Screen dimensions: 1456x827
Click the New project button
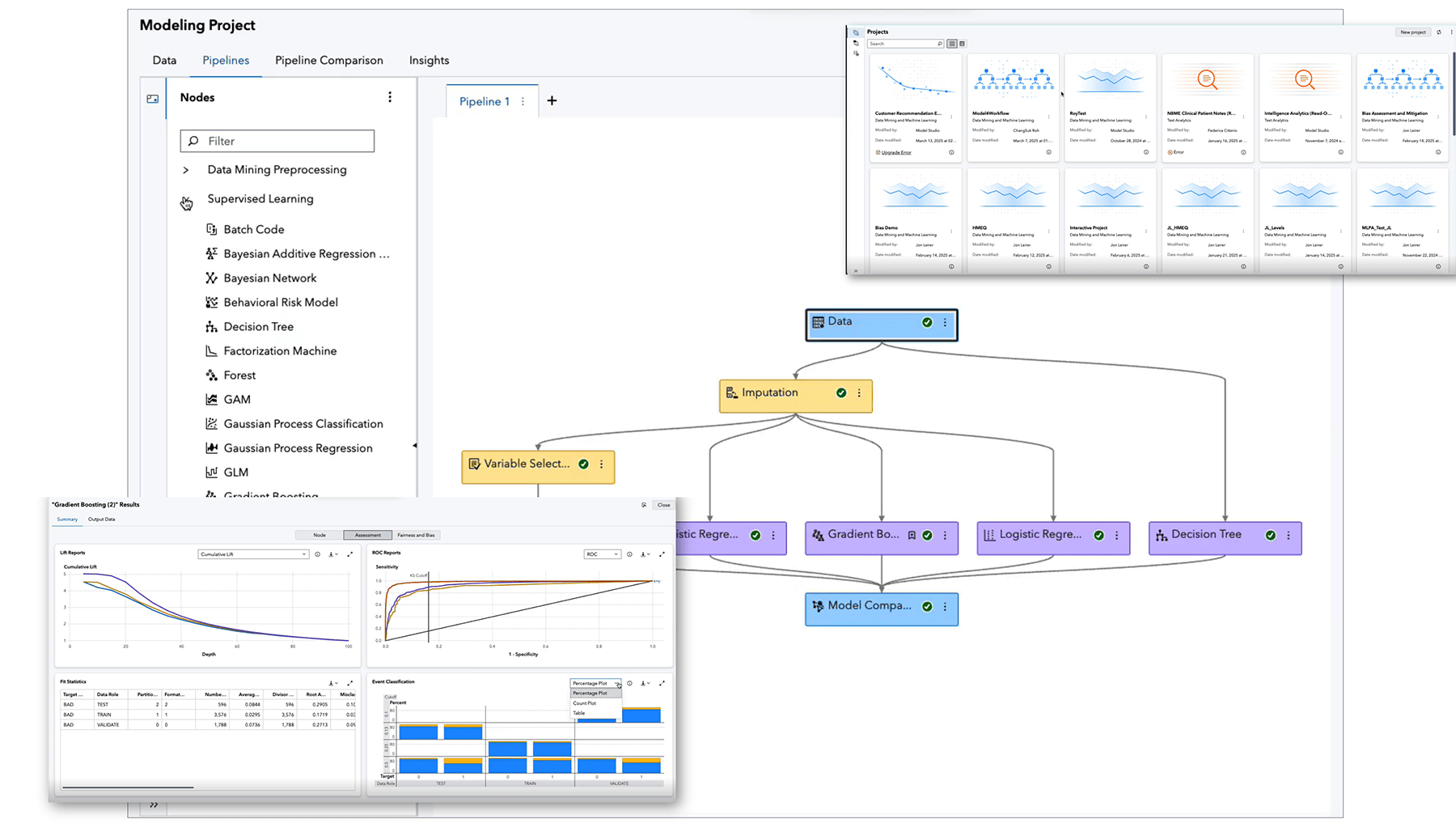(1412, 32)
